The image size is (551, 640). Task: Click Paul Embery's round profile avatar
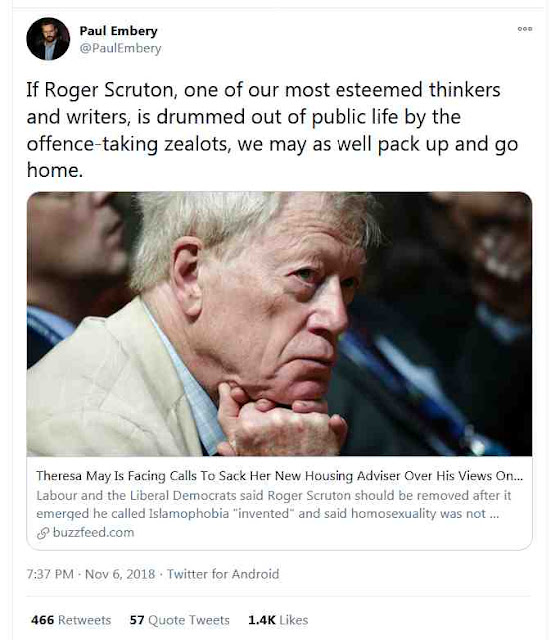[48, 39]
